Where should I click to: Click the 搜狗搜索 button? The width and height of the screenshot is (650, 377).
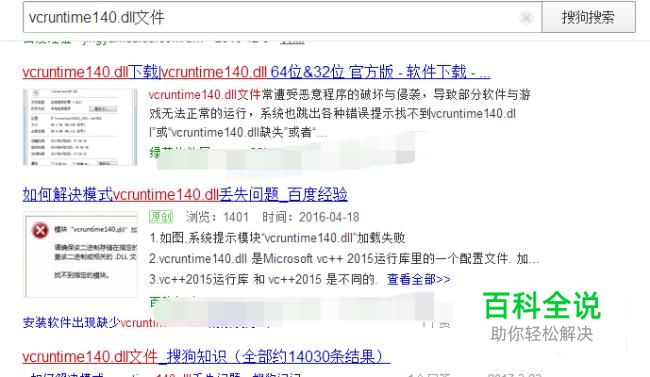tap(588, 17)
